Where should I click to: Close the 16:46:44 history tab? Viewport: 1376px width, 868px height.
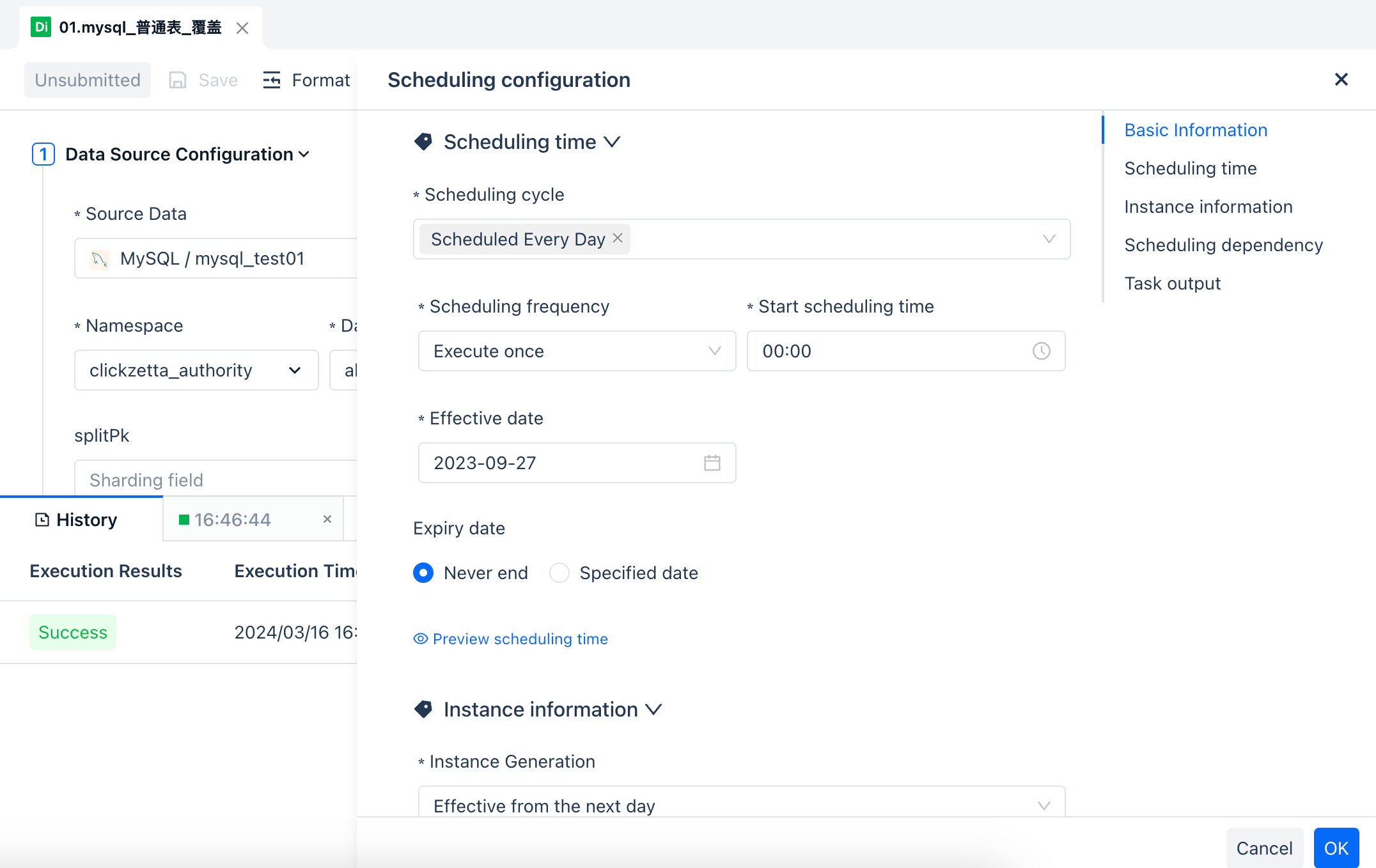327,519
